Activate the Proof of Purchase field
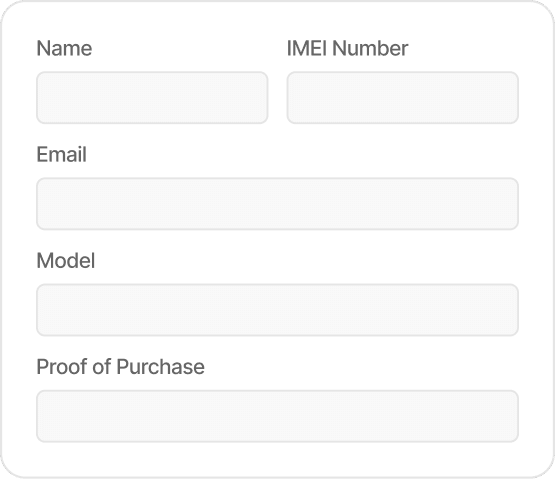The height and width of the screenshot is (479, 555). (x=278, y=416)
